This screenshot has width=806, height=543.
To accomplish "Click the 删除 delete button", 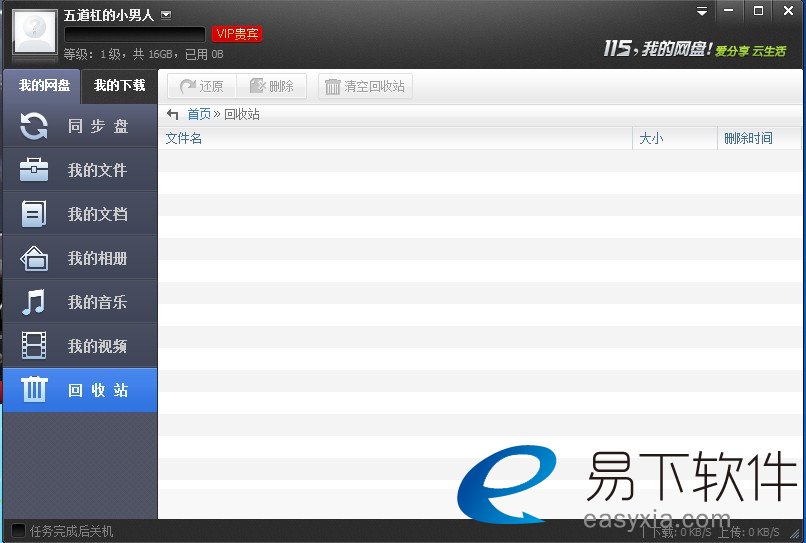I will pos(272,87).
